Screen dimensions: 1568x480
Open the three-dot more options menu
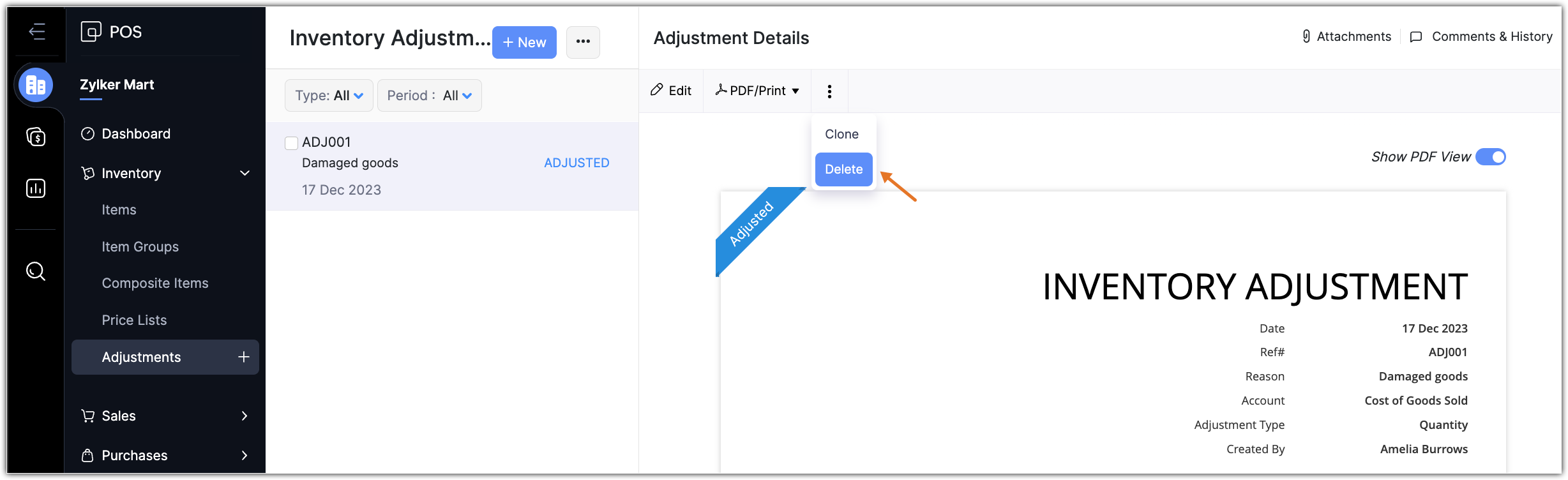tap(829, 91)
